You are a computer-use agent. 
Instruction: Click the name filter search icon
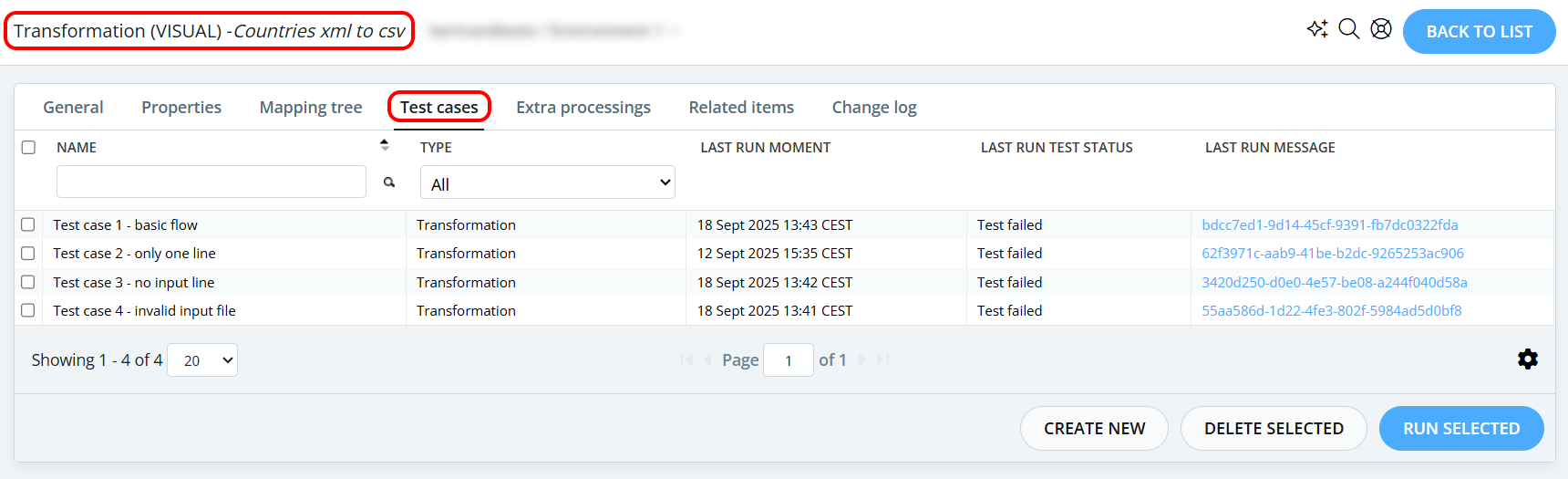tap(389, 182)
